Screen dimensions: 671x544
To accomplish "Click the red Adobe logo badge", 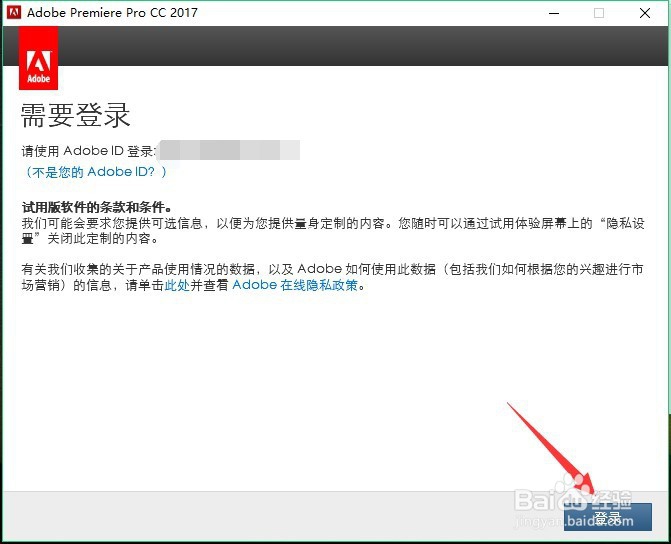I will [x=39, y=58].
